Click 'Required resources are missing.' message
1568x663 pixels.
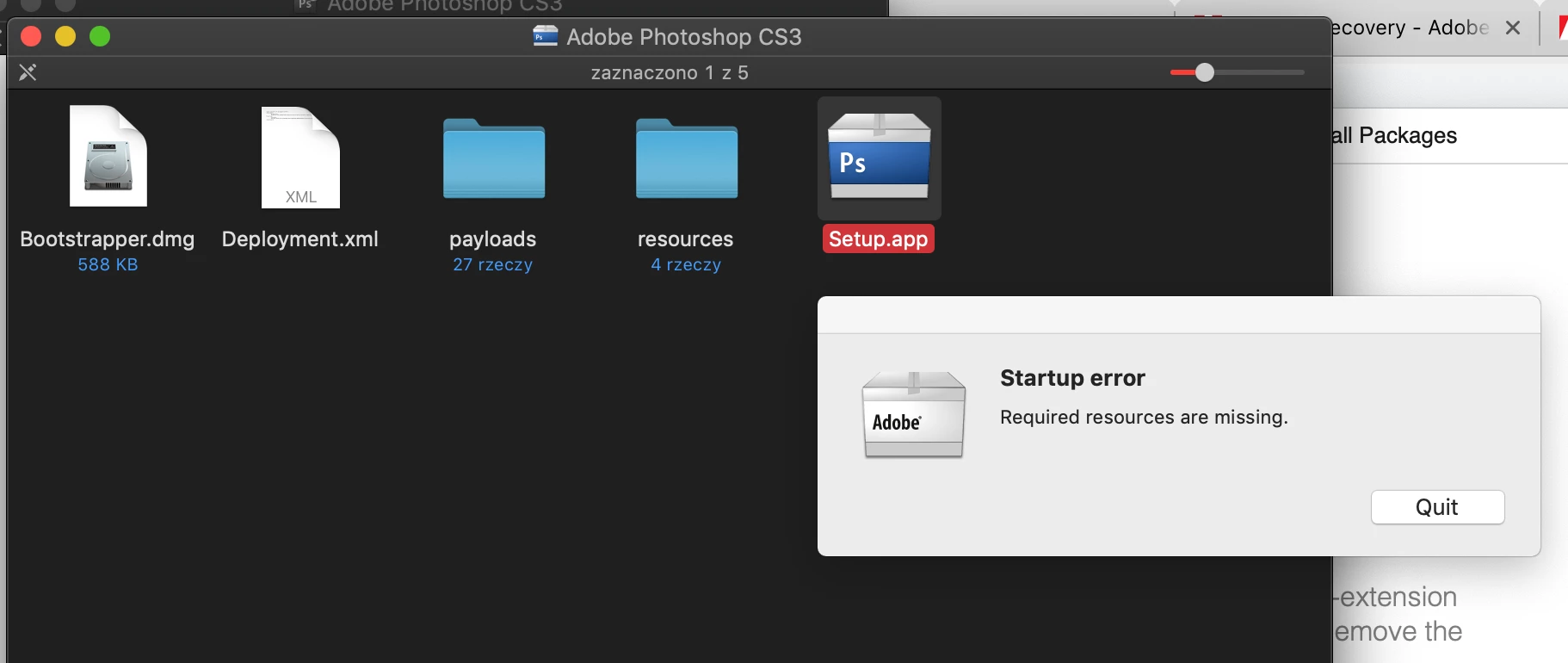(1144, 417)
